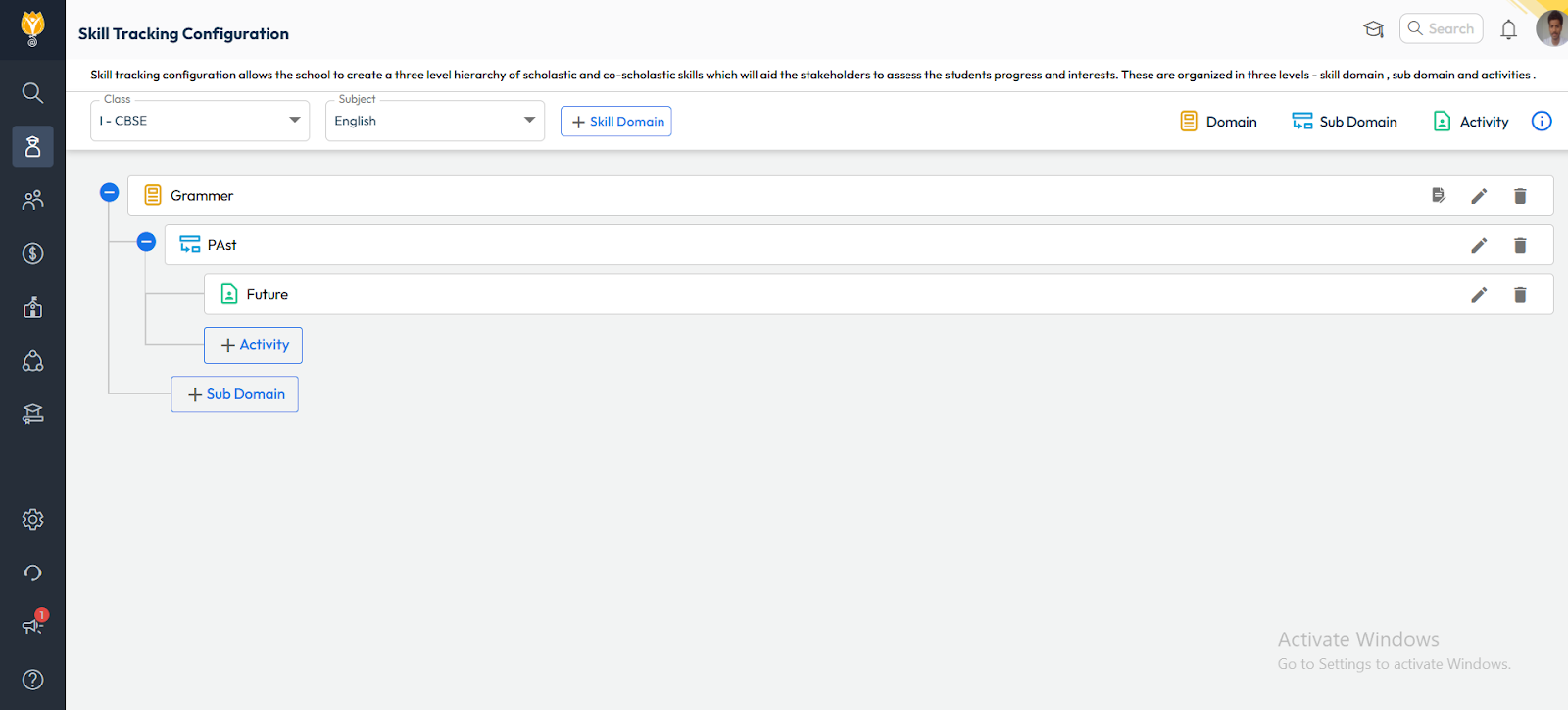Click the notification bell icon
Viewport: 1568px width, 710px height.
1508,29
